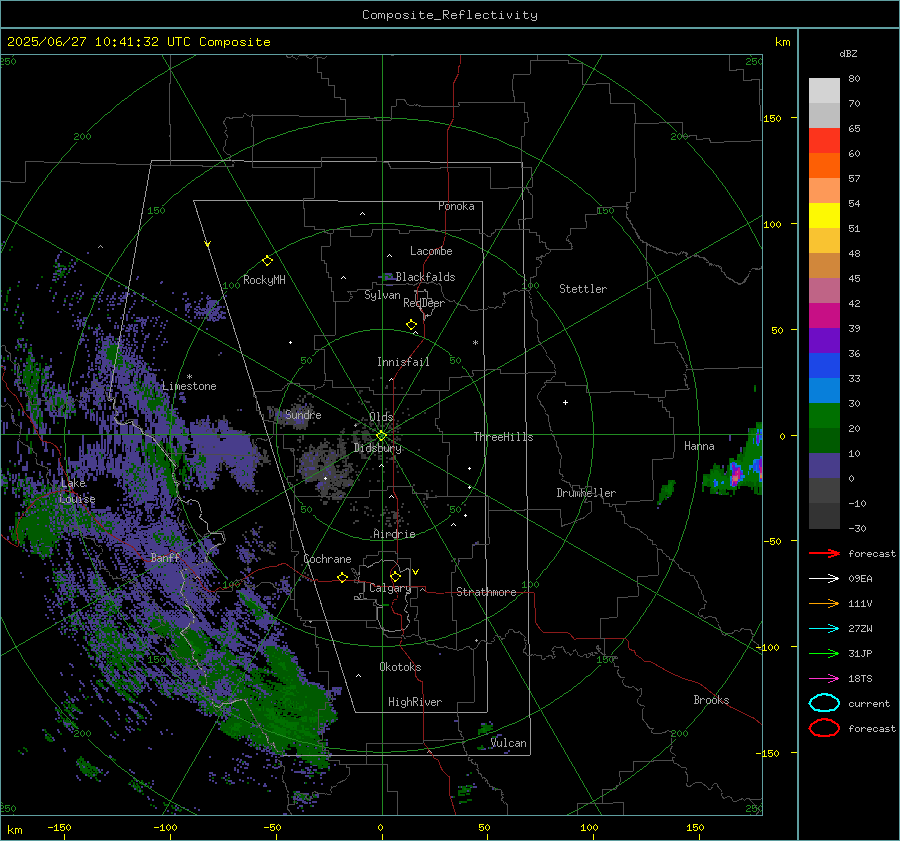900x841 pixels.
Task: Click the white asterisk marker east of Innisfail
Action: pos(475,343)
